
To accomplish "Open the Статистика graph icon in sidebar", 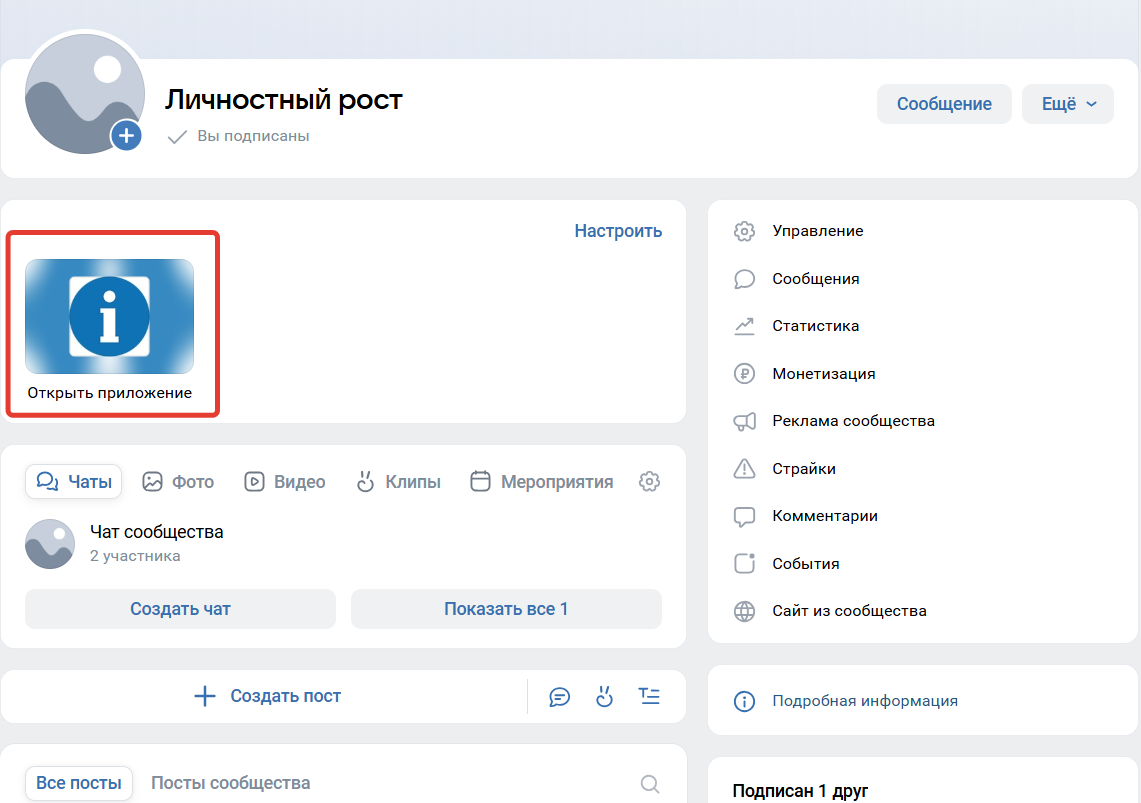I will pos(744,326).
